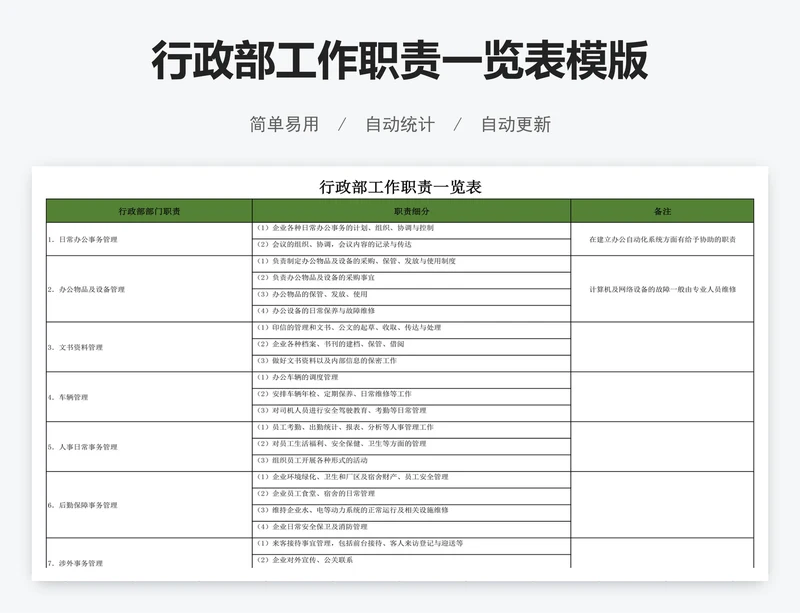This screenshot has height=613, width=800.
Task: Click empty remark cell beside 文书资料管理
Action: (662, 347)
